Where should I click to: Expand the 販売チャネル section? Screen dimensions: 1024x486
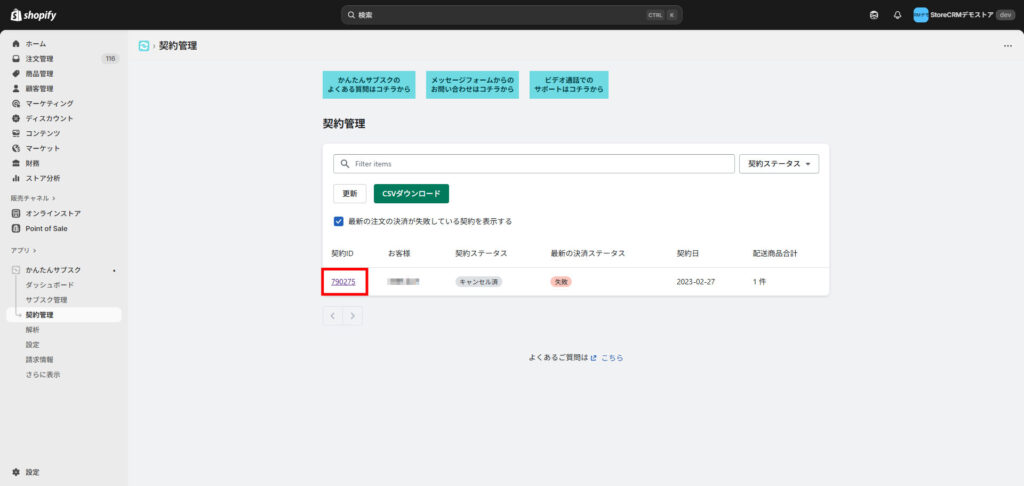(x=33, y=198)
